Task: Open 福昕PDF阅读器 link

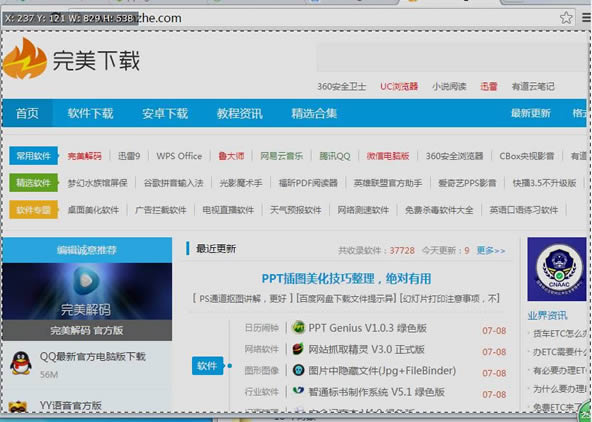Action: click(308, 183)
